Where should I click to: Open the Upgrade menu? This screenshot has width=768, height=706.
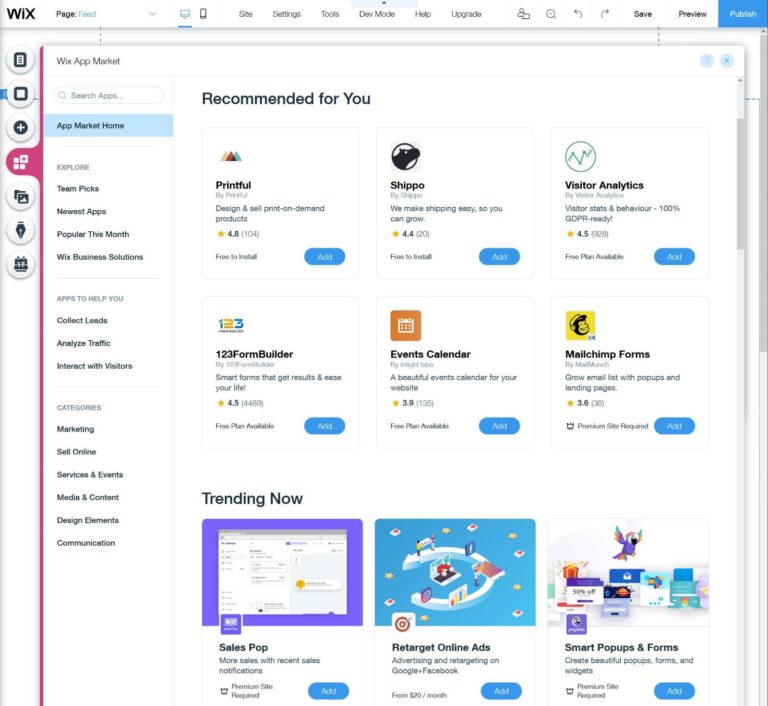point(466,14)
